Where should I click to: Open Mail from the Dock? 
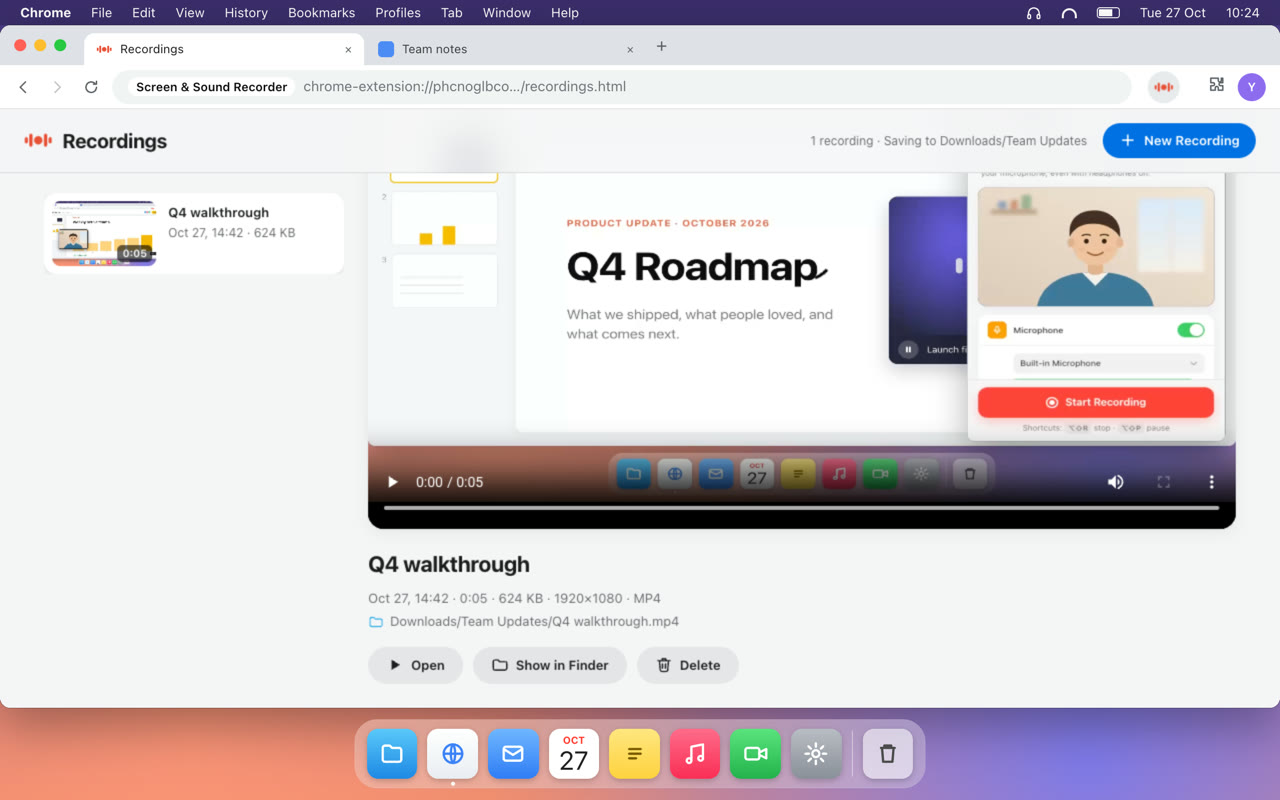513,754
